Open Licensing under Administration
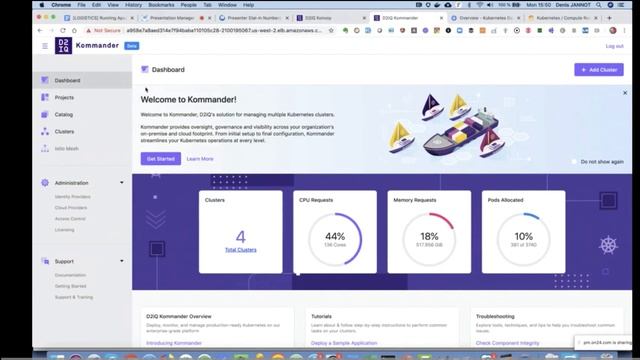This screenshot has width=640, height=360. click(x=64, y=230)
